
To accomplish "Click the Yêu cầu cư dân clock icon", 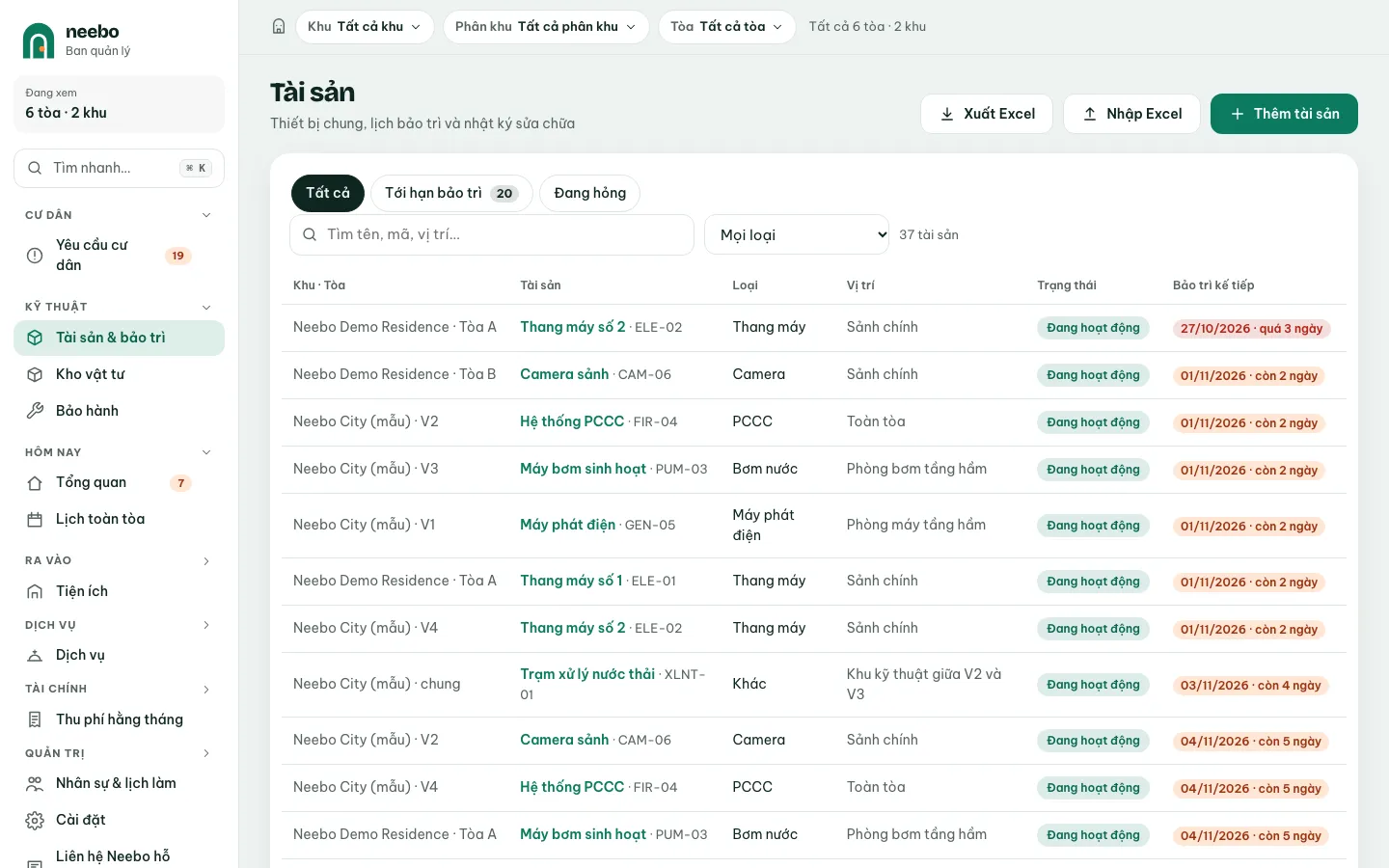I will tap(35, 256).
